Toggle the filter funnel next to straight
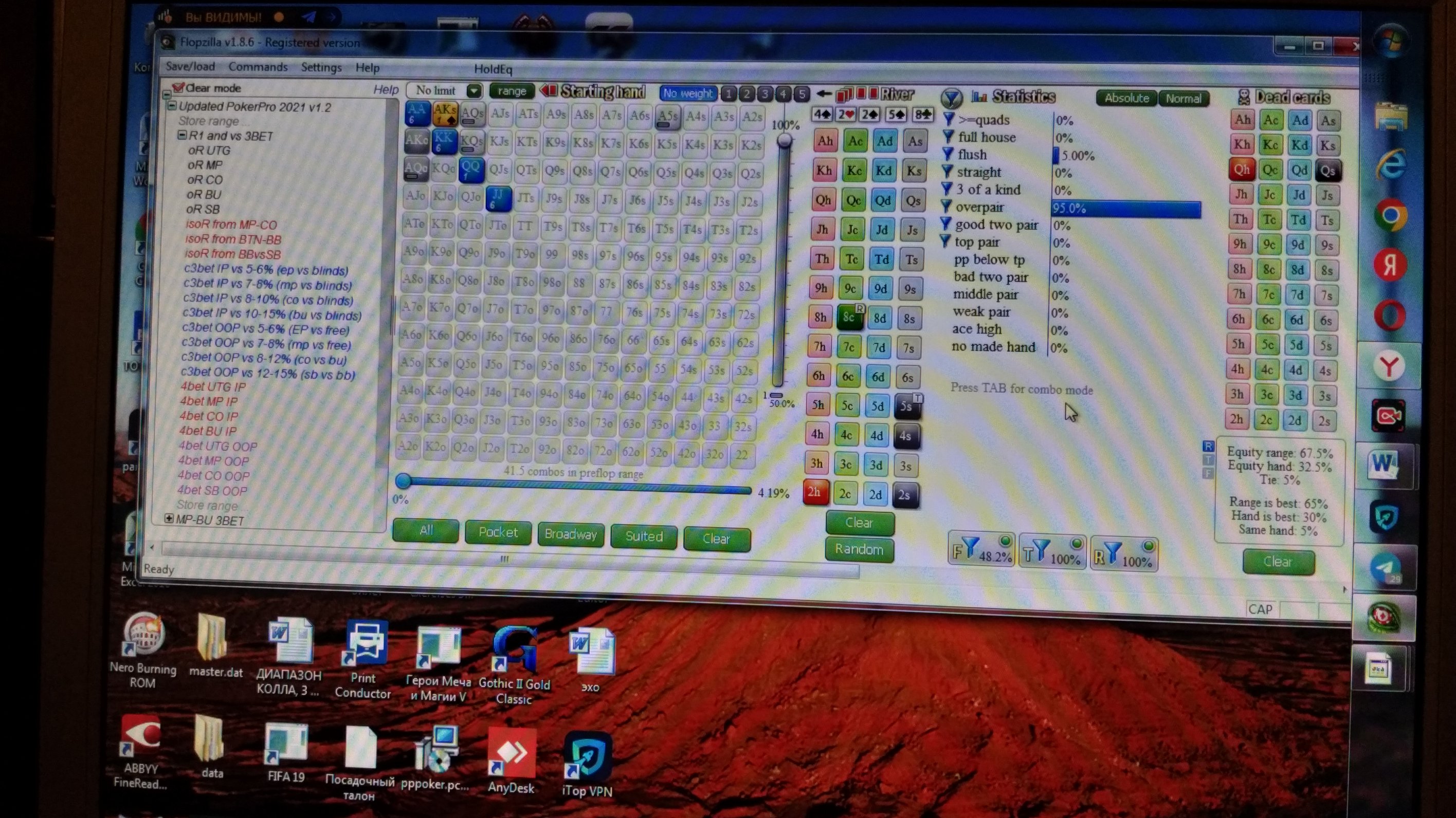The width and height of the screenshot is (1456, 818). pos(948,171)
